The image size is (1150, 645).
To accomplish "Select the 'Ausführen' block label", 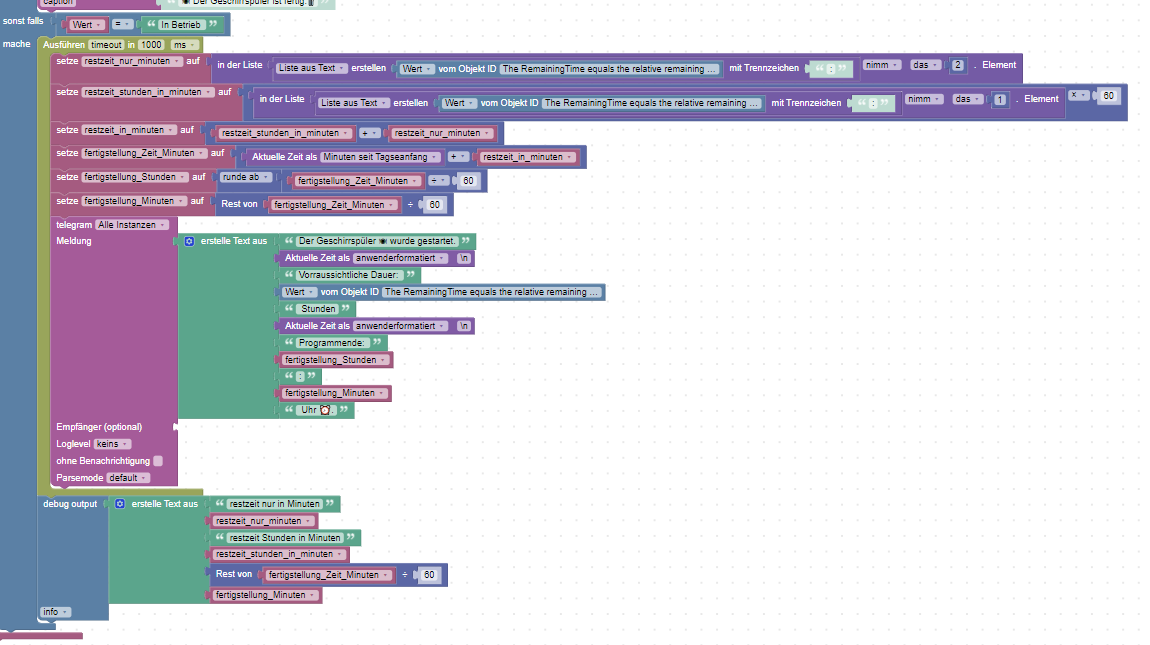I will [x=64, y=45].
